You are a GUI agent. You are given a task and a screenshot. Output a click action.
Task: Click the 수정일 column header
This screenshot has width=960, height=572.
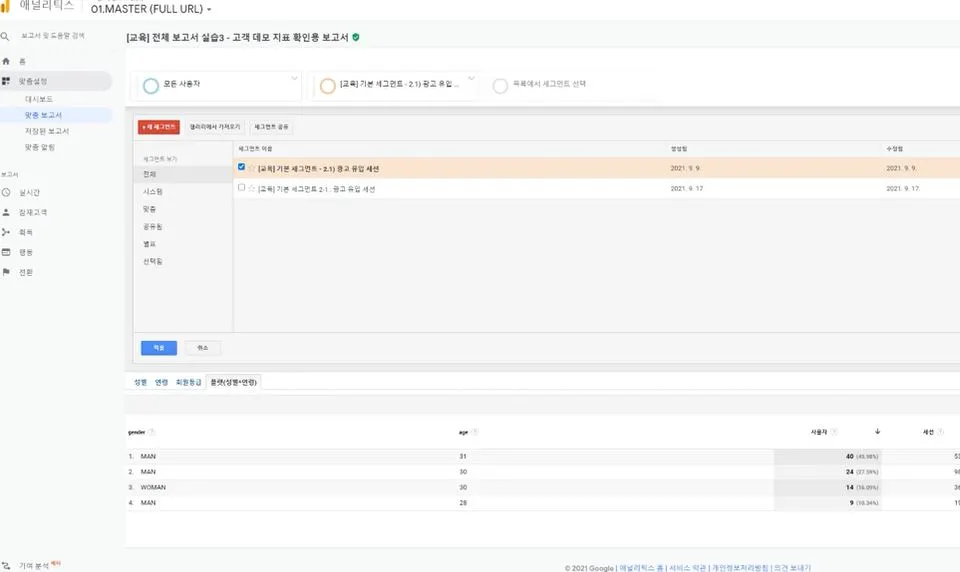[894, 149]
